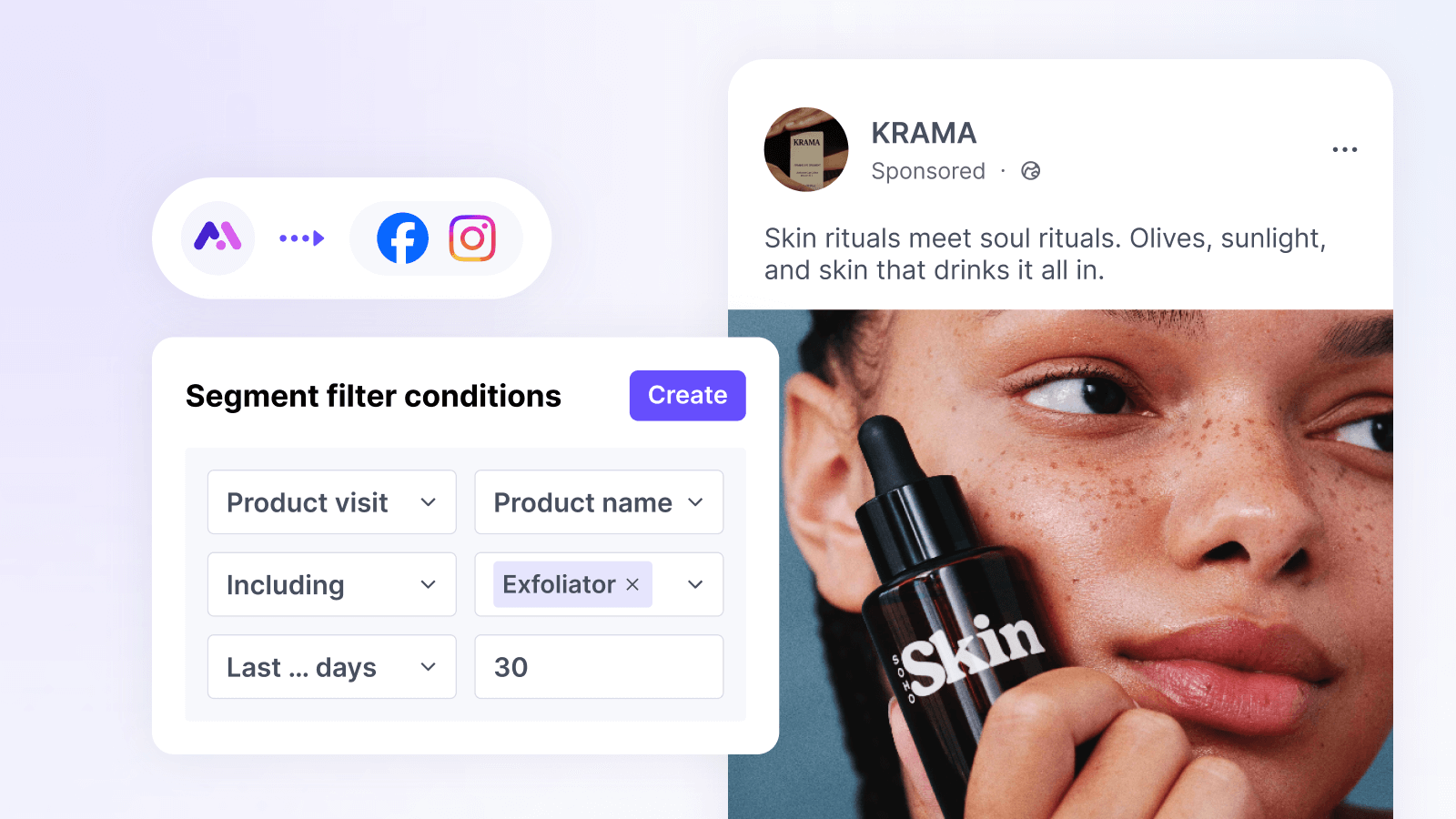Expand the chevron next to Exfoliator tag
Screen dimensions: 1456x819
pyautogui.click(x=695, y=584)
